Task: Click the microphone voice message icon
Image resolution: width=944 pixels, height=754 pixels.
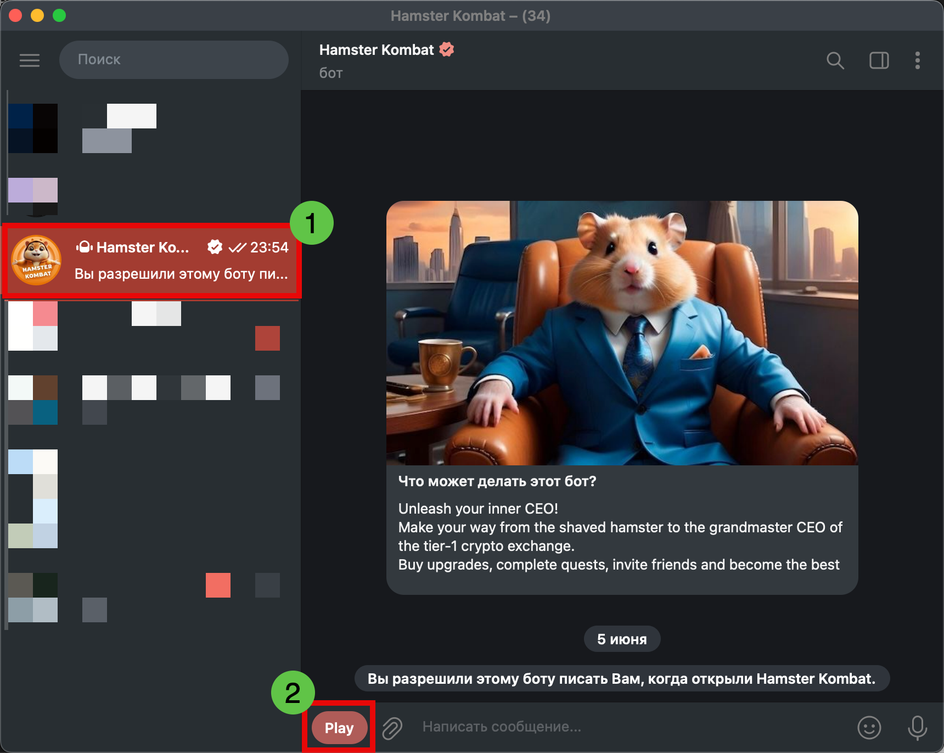Action: (x=916, y=727)
